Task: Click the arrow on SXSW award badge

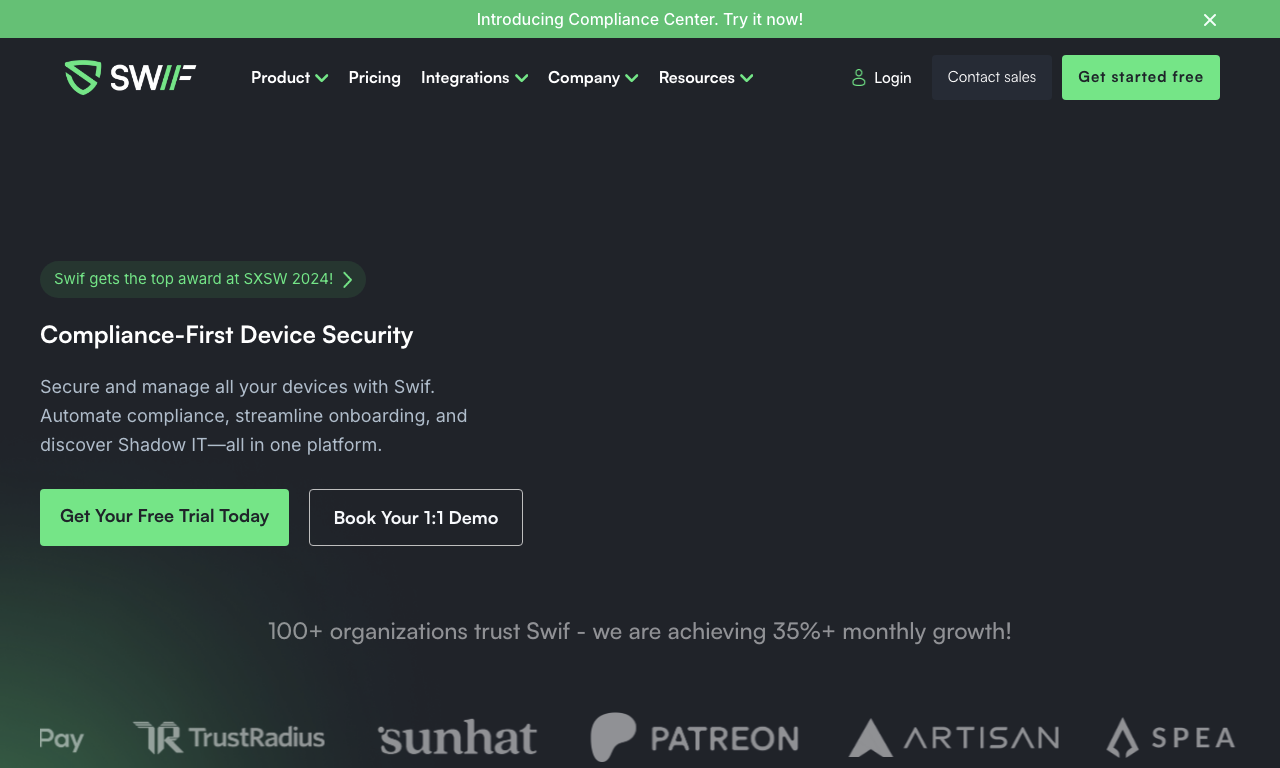Action: coord(347,280)
